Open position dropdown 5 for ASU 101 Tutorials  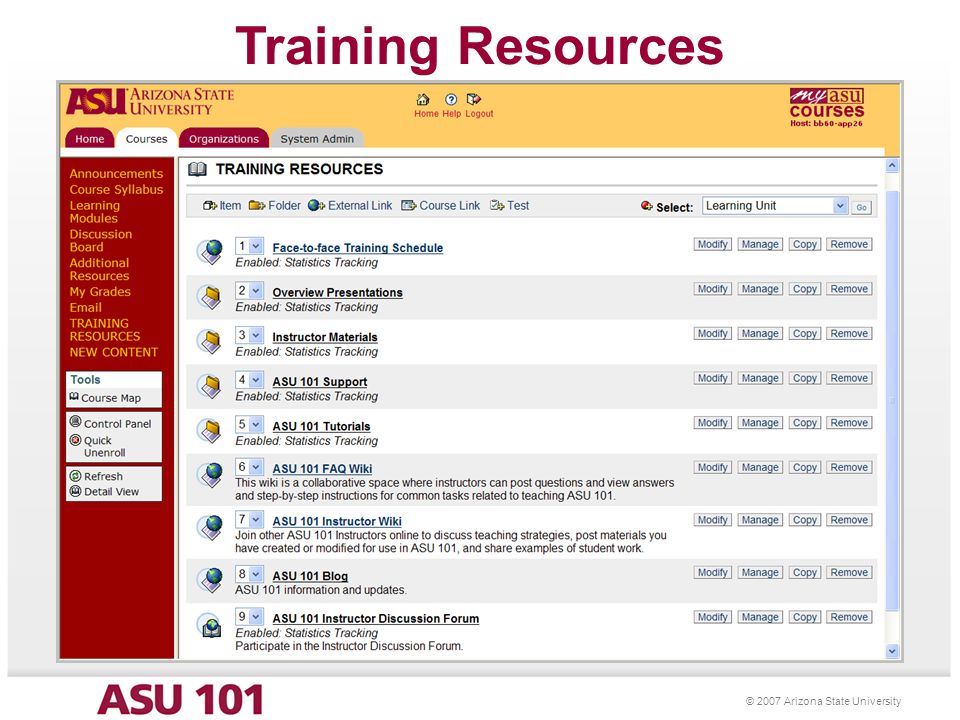[249, 425]
